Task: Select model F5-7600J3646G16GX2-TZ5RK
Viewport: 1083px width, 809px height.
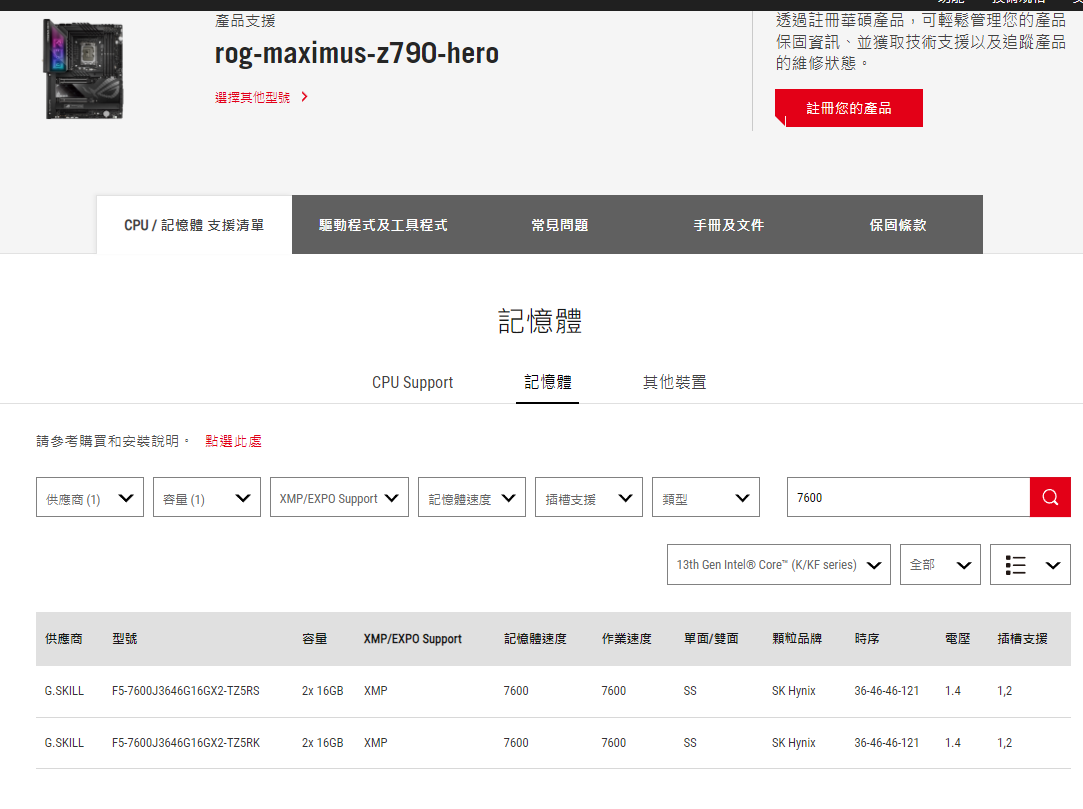Action: [186, 743]
